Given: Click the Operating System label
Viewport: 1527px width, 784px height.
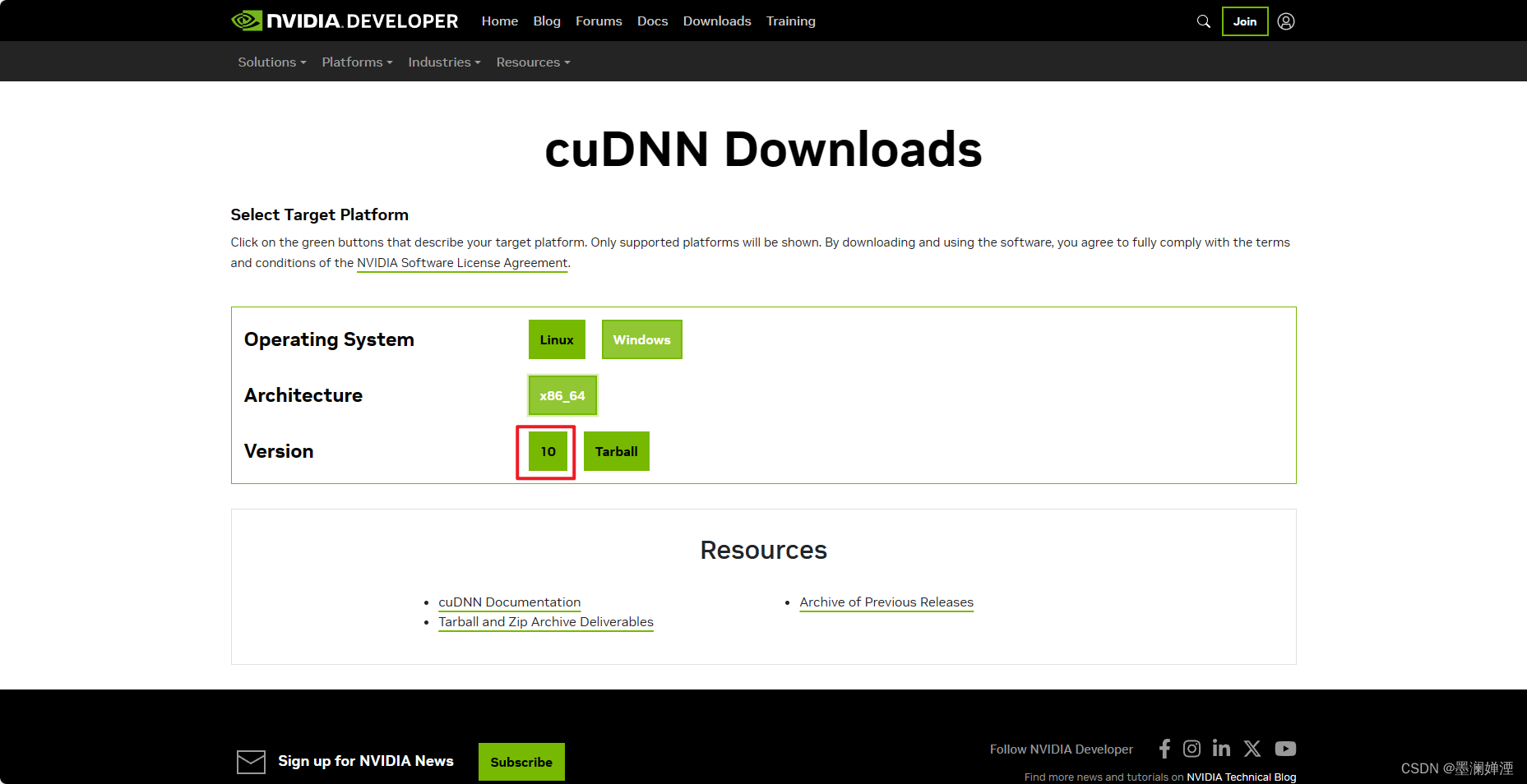Looking at the screenshot, I should click(329, 339).
